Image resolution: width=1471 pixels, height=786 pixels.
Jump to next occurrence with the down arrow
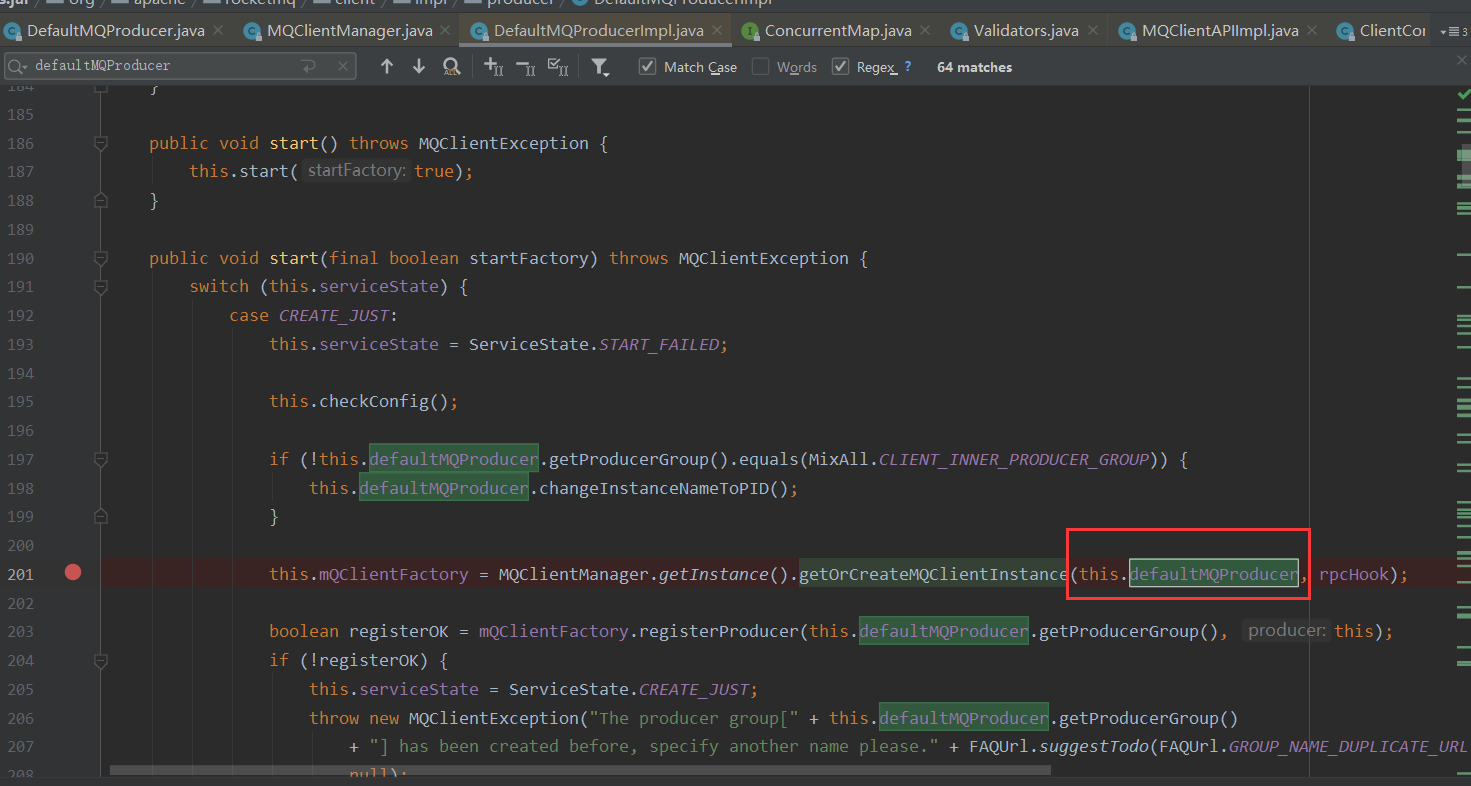pyautogui.click(x=418, y=67)
